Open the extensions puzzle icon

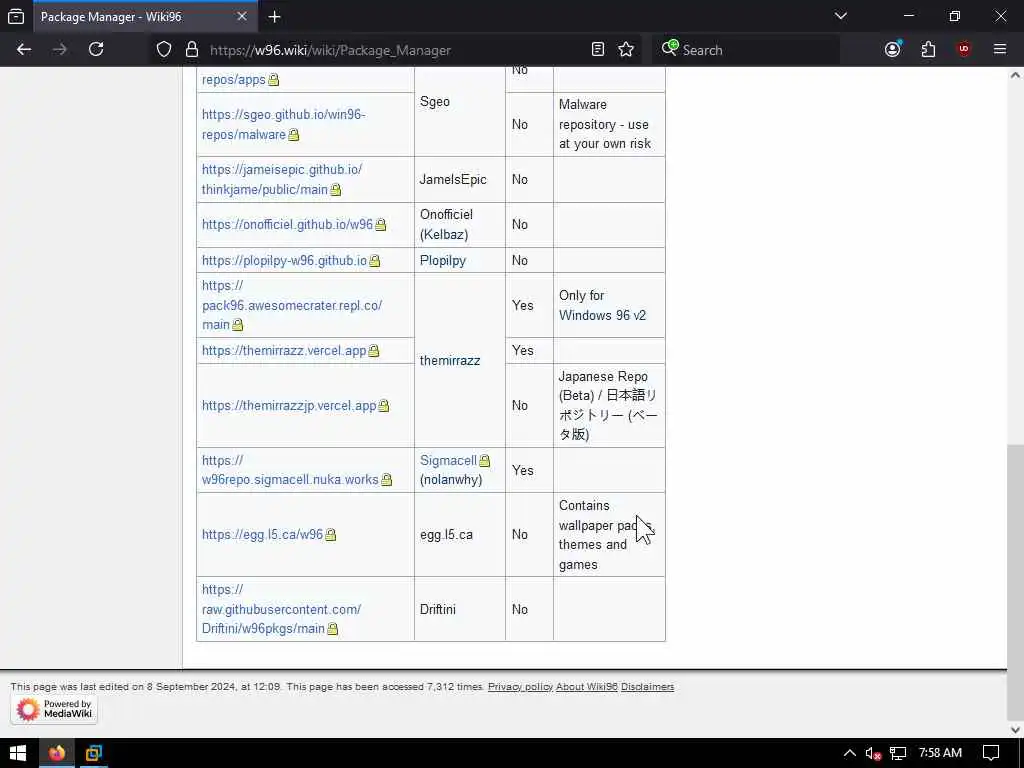click(x=928, y=50)
